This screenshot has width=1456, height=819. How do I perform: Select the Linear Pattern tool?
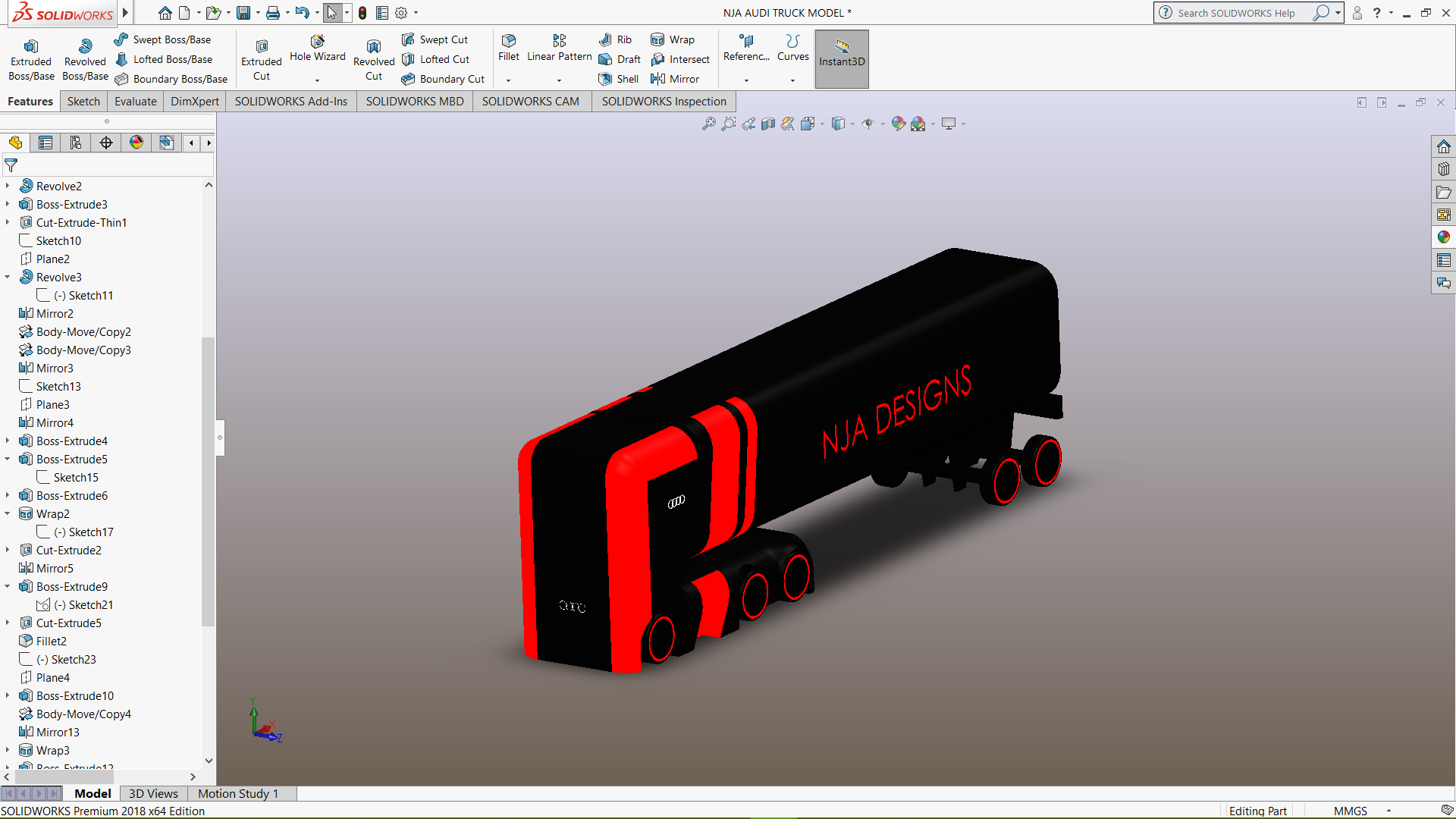(560, 49)
